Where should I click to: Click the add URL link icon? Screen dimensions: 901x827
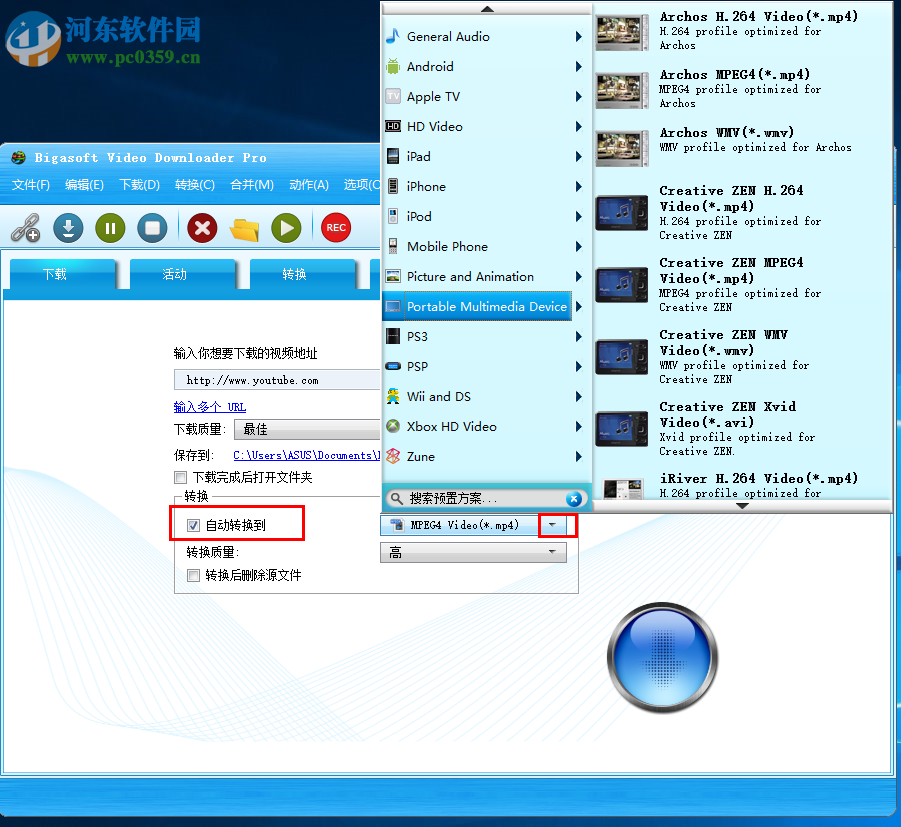pos(25,228)
